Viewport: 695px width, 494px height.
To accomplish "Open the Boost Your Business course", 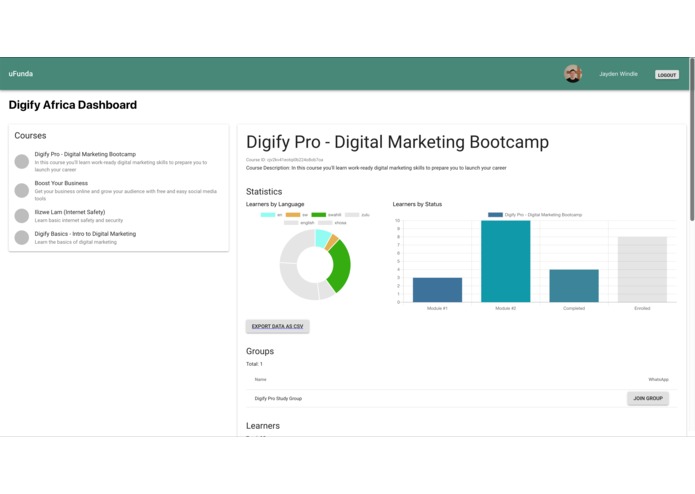I will 119,191.
